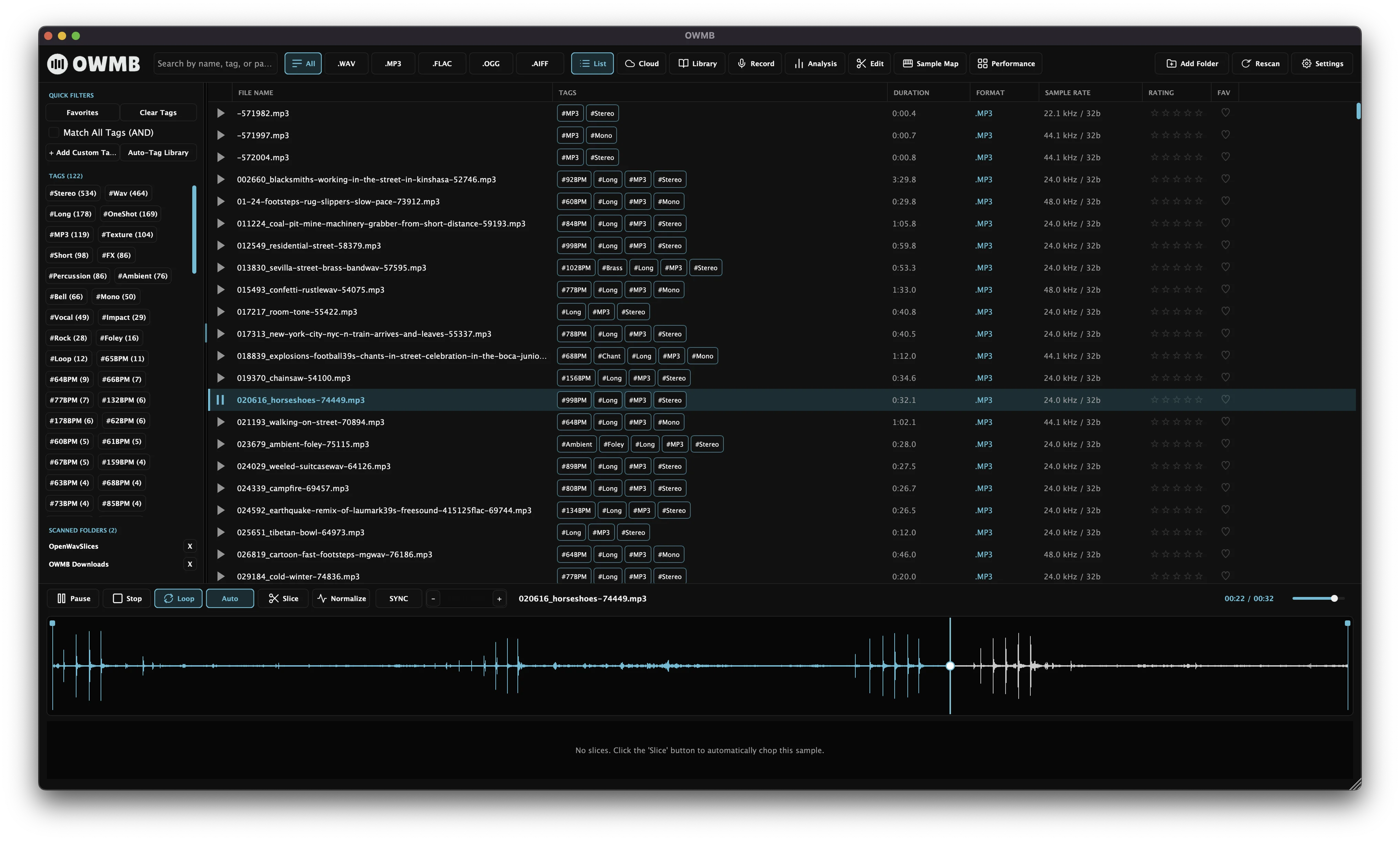Enable Match All Tags (AND) checkbox

click(x=54, y=133)
